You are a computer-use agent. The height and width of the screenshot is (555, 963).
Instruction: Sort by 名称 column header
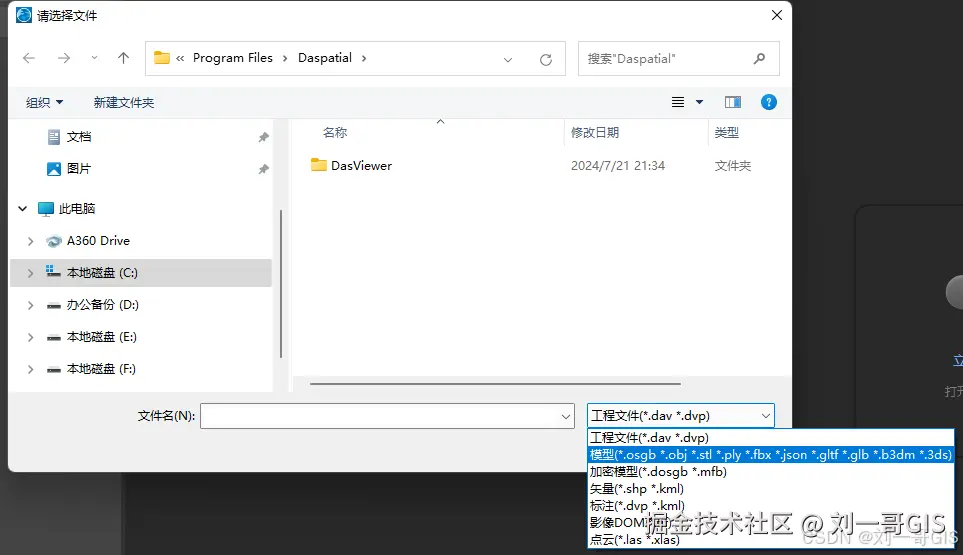pyautogui.click(x=335, y=133)
